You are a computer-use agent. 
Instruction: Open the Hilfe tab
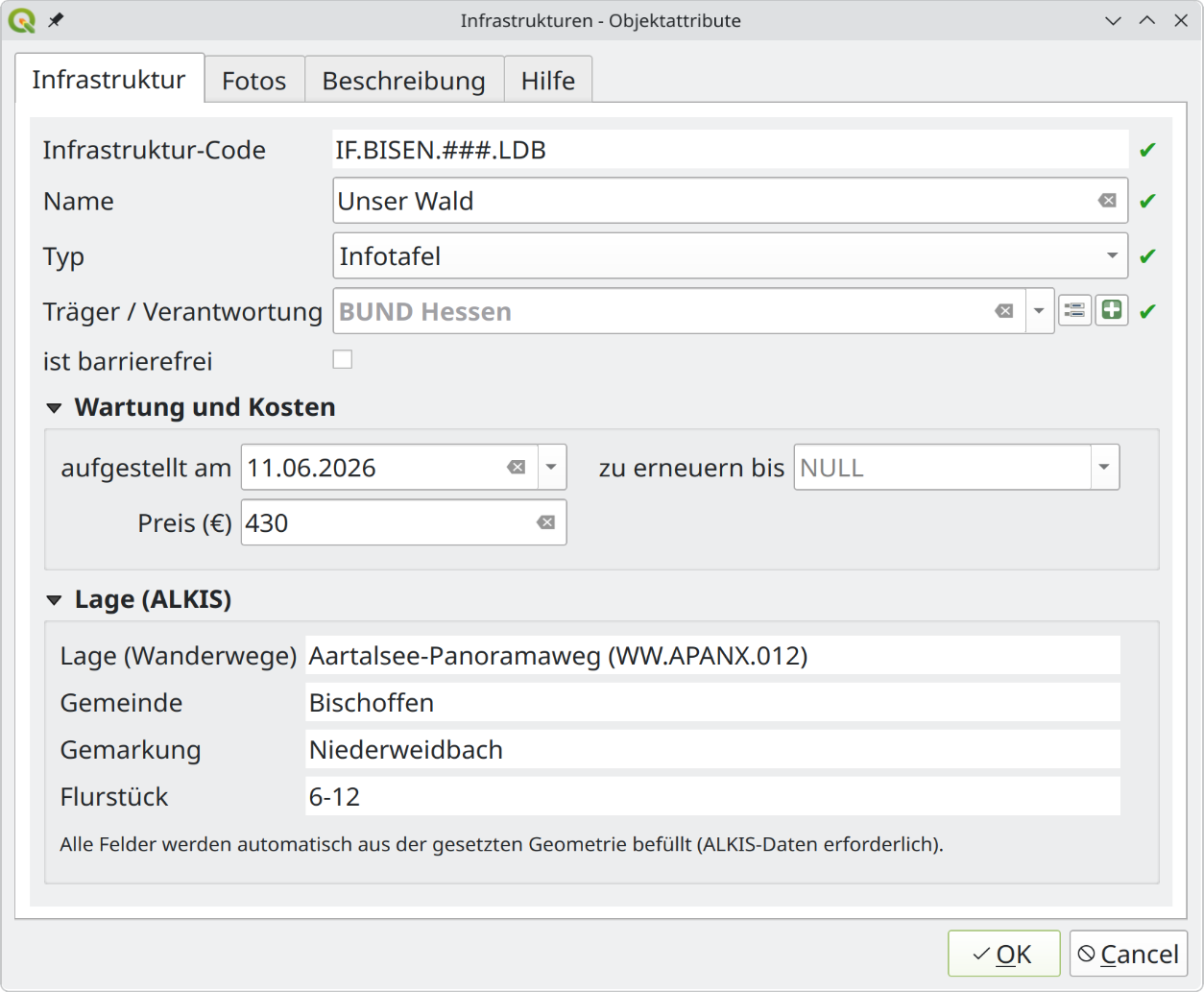coord(548,80)
